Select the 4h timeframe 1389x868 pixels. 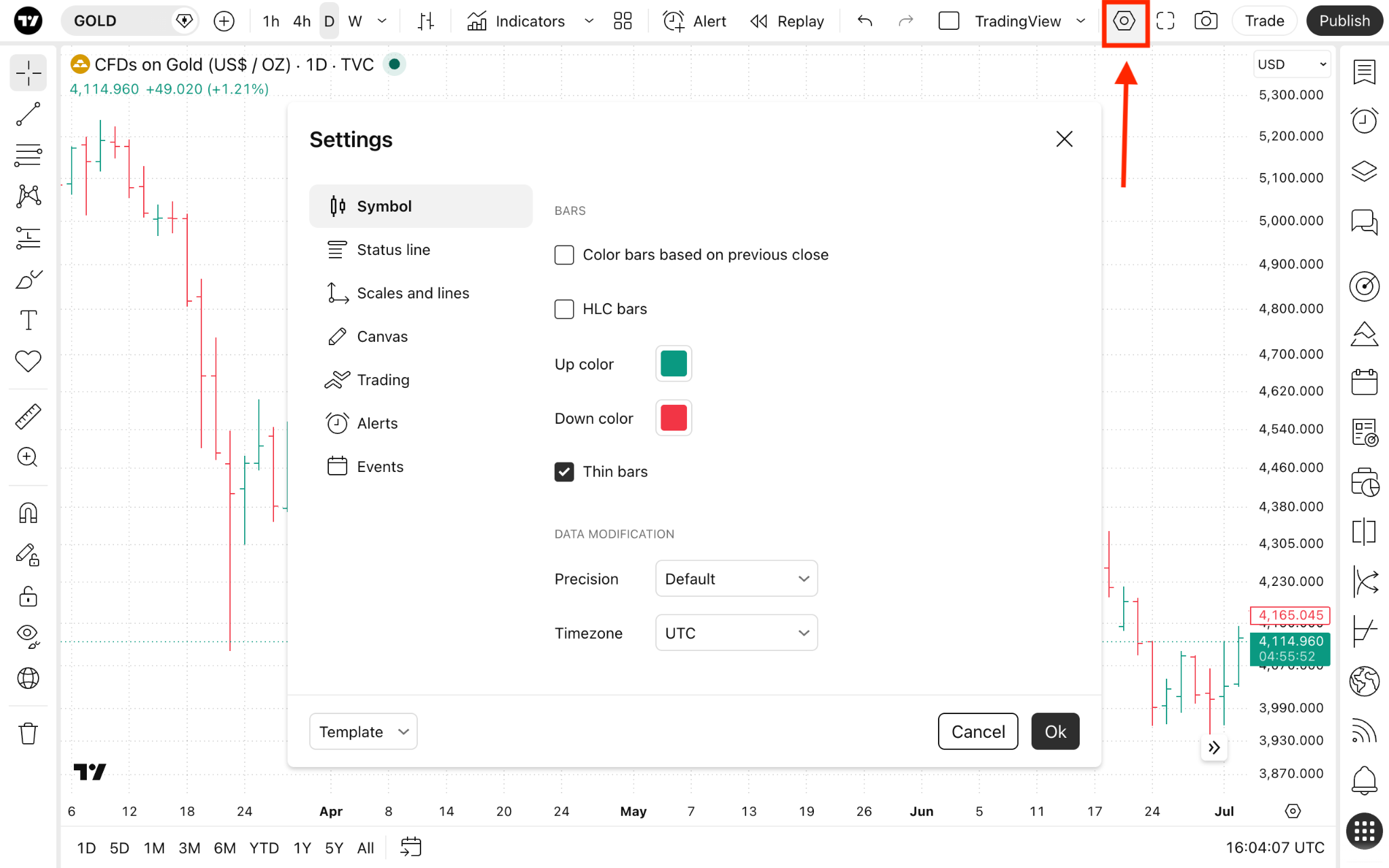(x=302, y=21)
